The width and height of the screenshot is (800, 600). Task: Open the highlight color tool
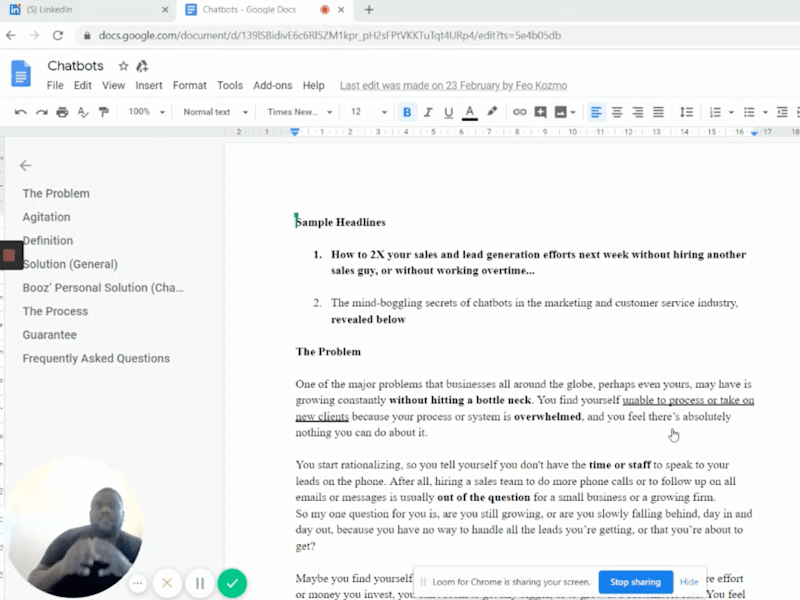point(492,111)
